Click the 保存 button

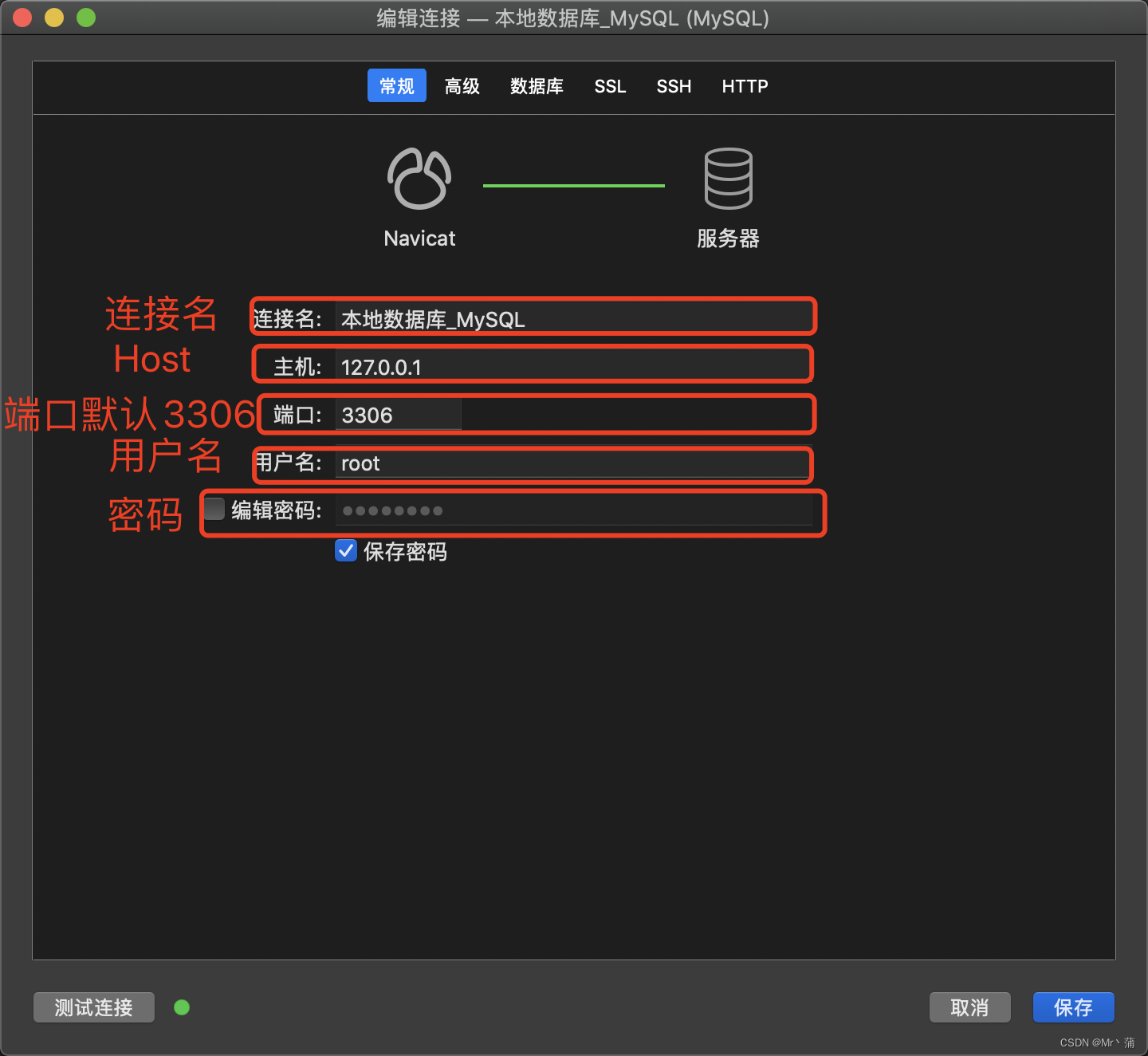point(1073,1007)
